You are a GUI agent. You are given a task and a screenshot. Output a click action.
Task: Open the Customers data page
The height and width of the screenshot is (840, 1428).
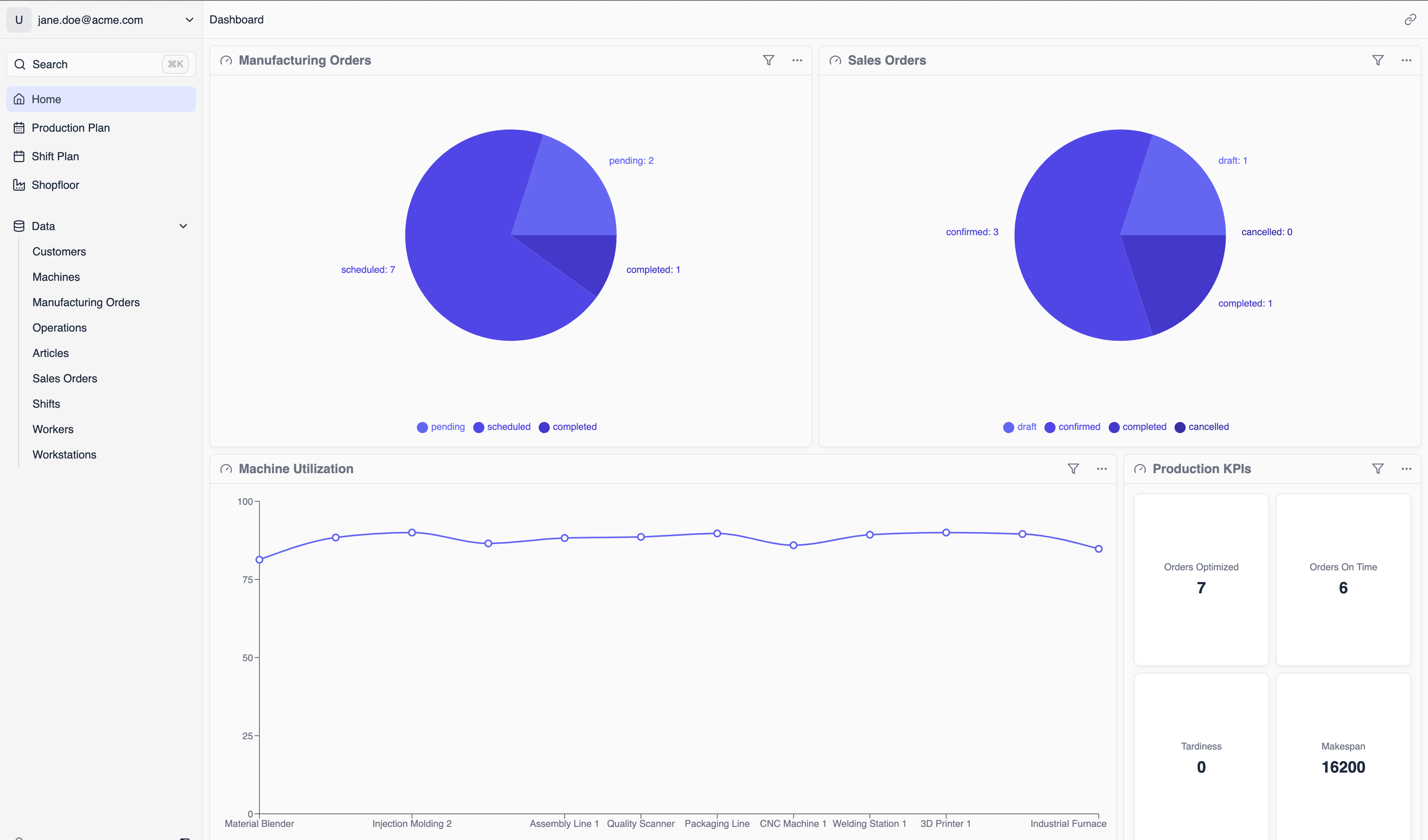[59, 251]
